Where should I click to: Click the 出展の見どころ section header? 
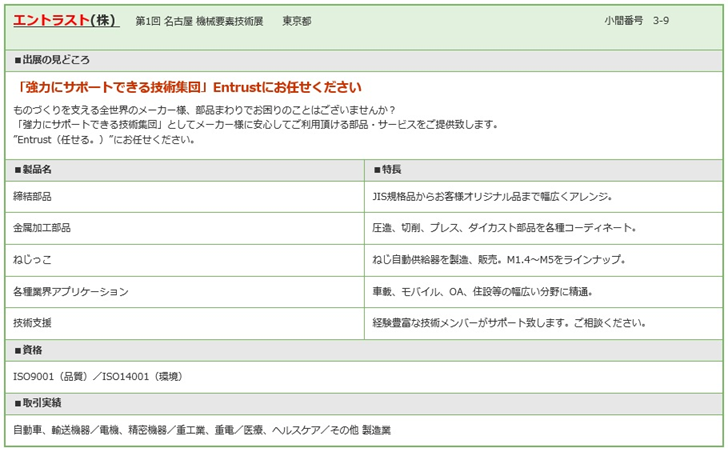point(52,61)
